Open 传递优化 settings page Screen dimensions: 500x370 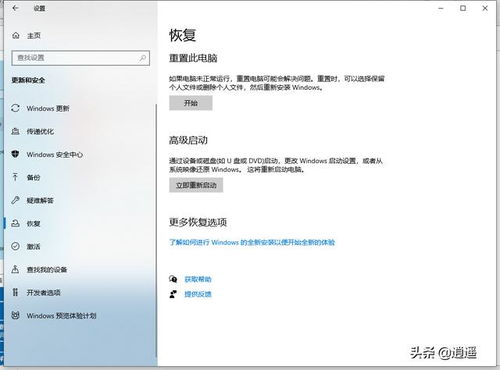40,132
